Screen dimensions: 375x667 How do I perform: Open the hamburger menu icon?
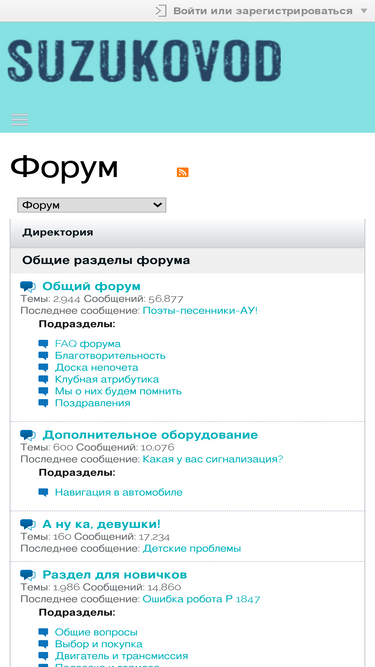(x=20, y=120)
